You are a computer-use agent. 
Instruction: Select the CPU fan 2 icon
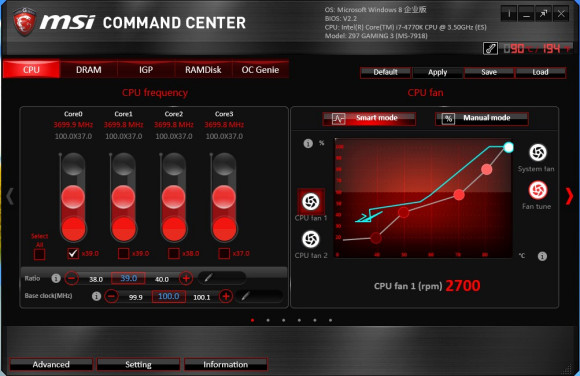point(311,239)
